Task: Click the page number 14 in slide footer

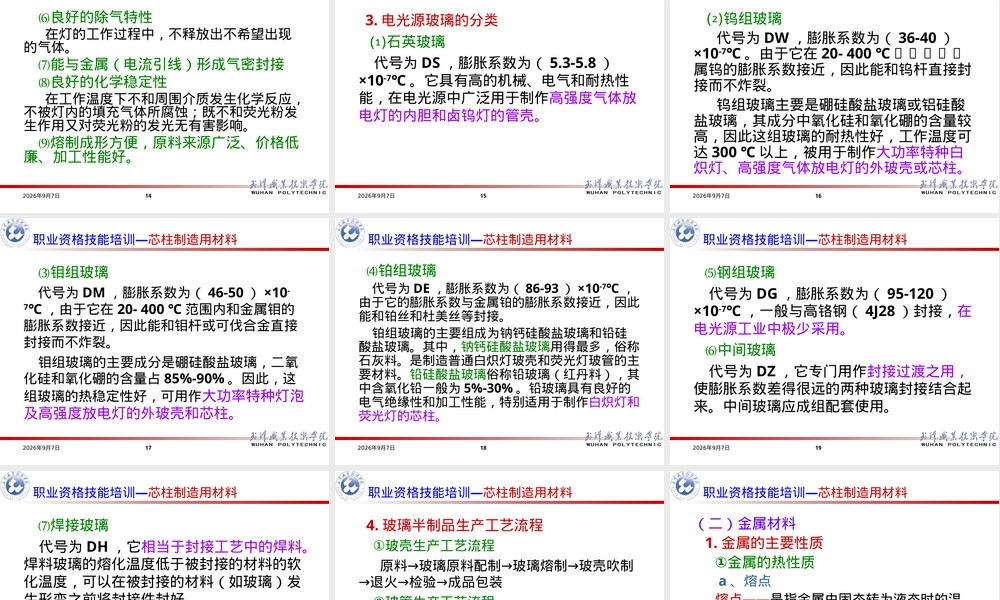Action: (148, 196)
